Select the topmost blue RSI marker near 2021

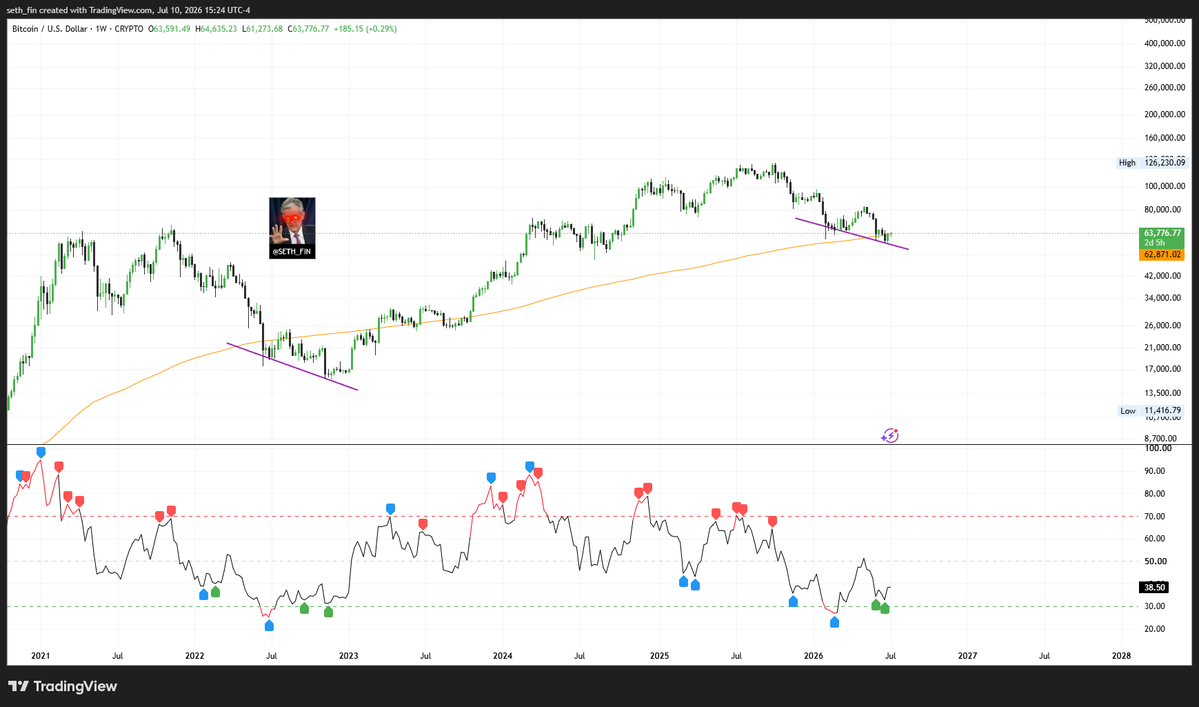coord(41,452)
